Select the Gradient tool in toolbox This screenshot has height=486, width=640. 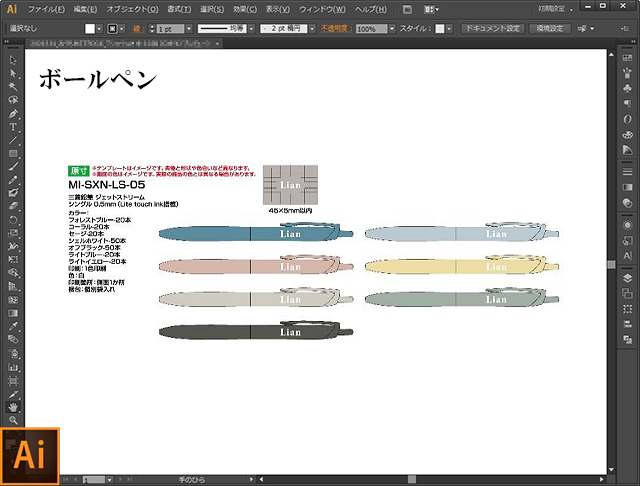click(13, 313)
